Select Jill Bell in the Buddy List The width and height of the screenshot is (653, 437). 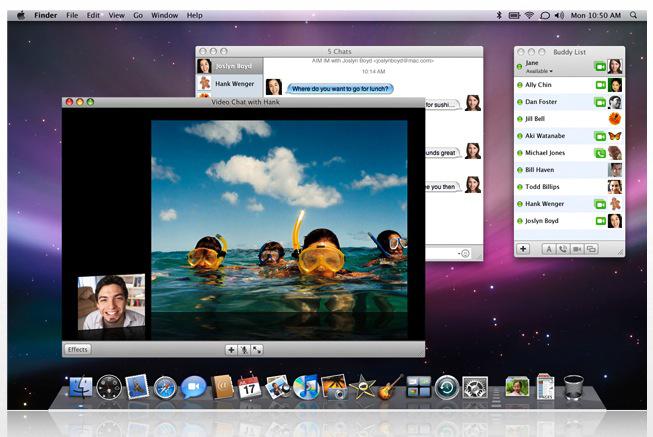[570, 119]
